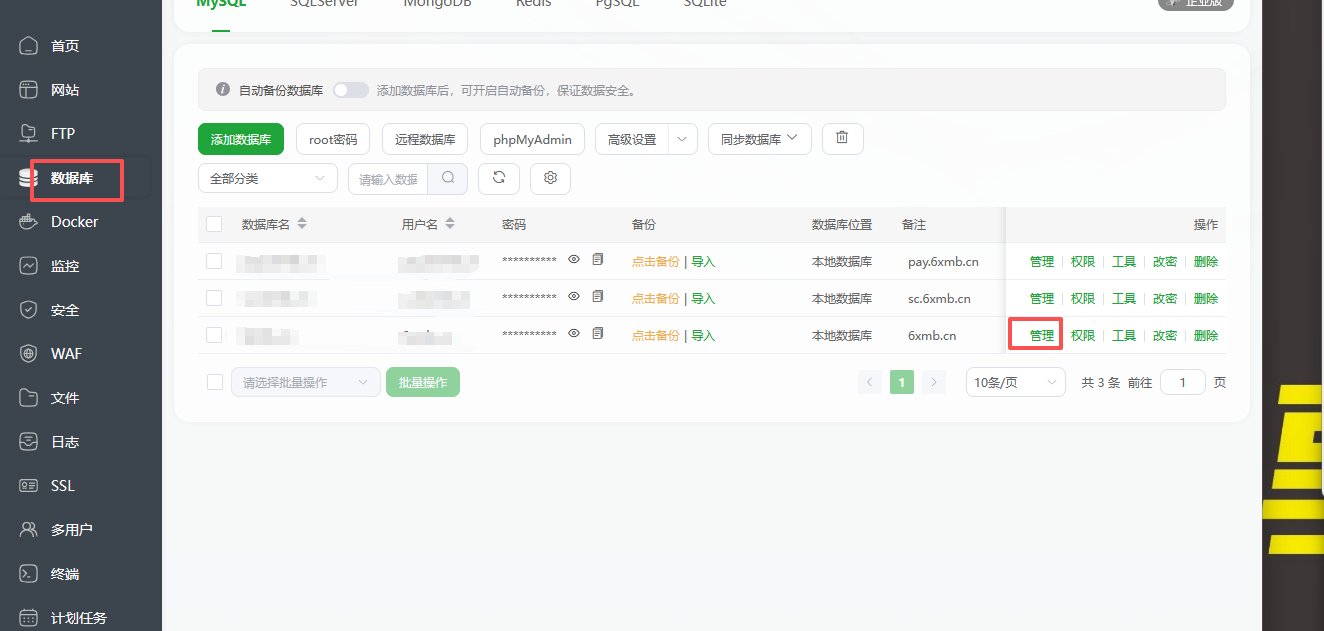This screenshot has height=631, width=1324.
Task: Check the select-all checkbox in table header
Action: point(214,224)
